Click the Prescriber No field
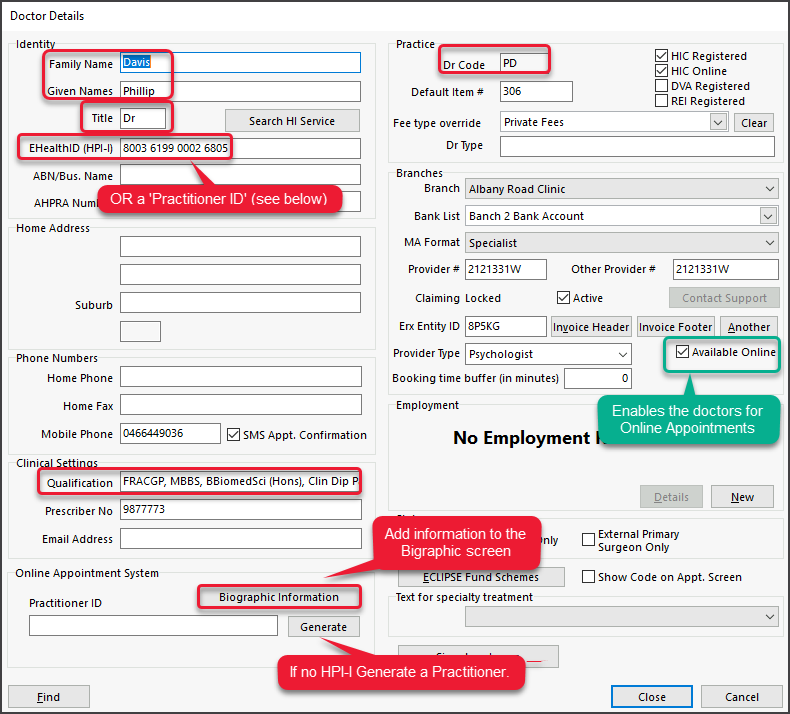Viewport: 790px width, 714px height. tap(241, 510)
